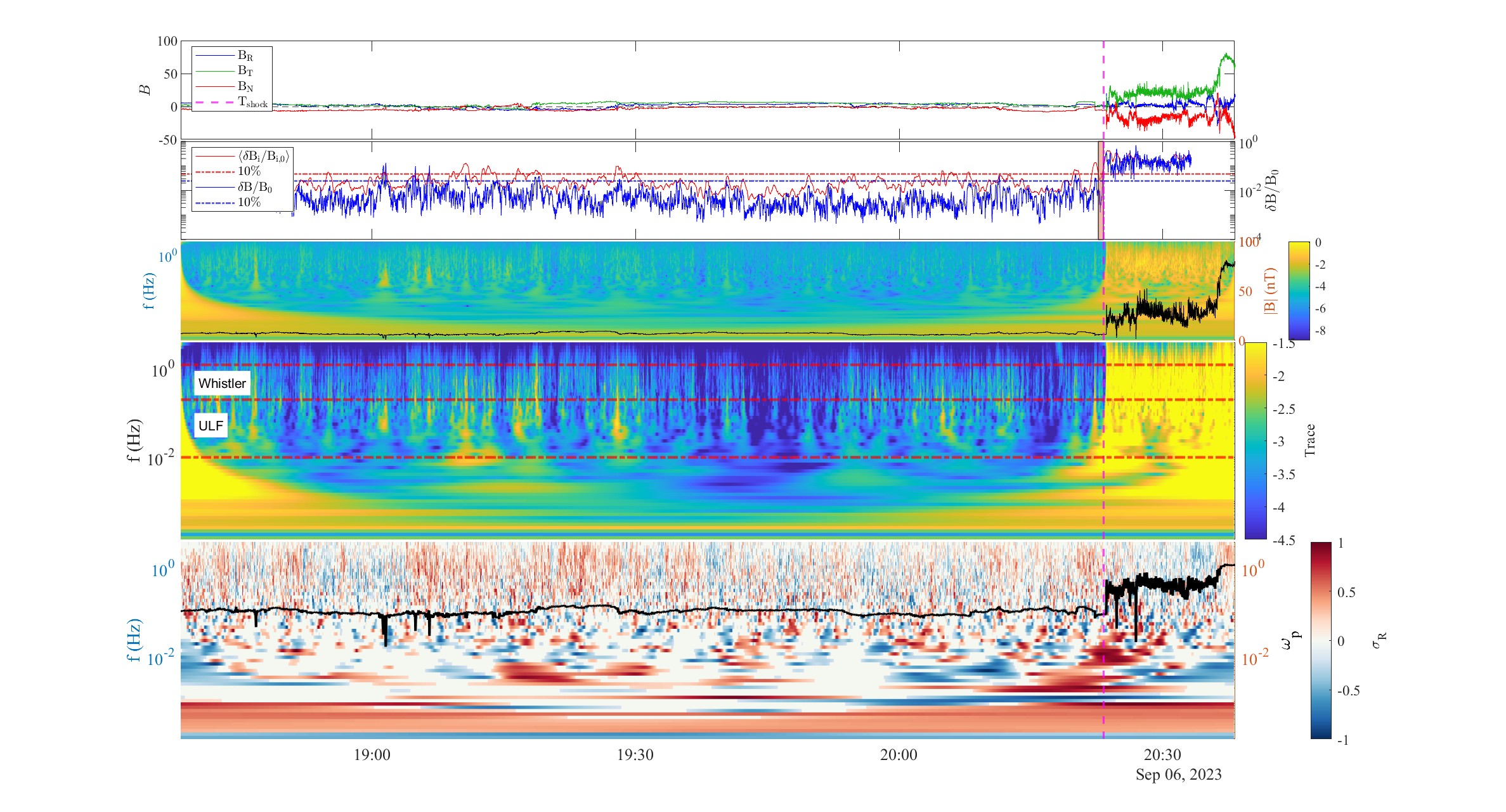Click the B axis label of the top panel

145,90
